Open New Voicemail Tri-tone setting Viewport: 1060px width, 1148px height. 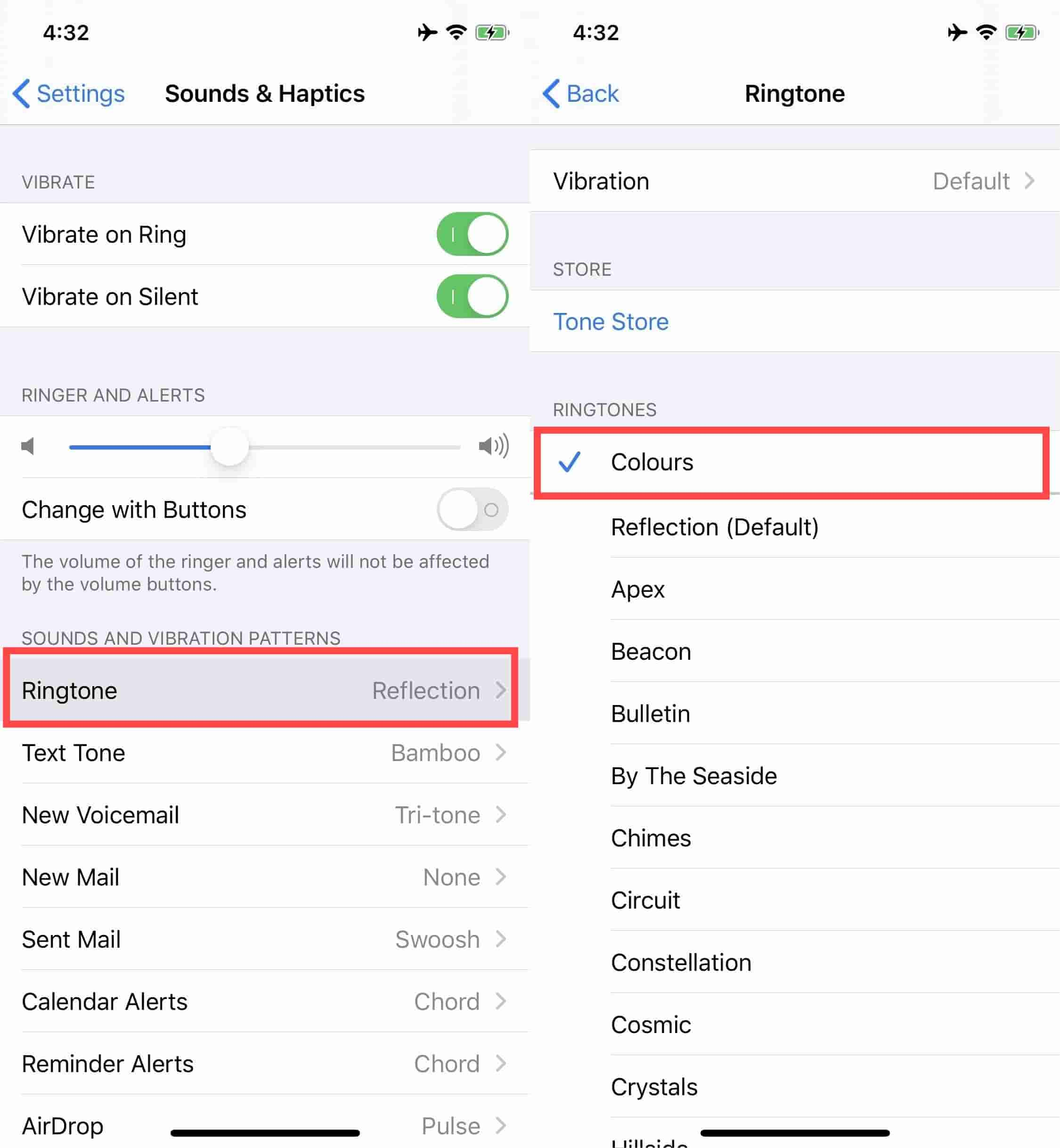(x=265, y=820)
